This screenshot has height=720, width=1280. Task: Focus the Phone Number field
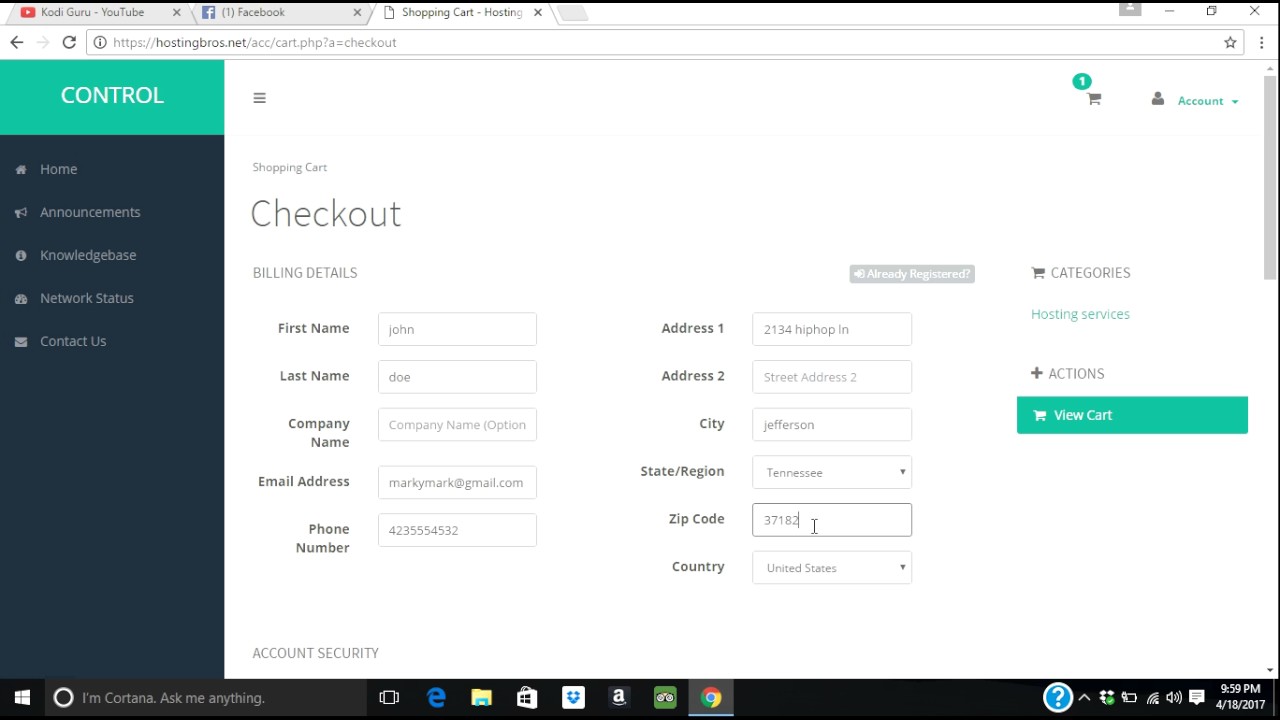[x=457, y=530]
